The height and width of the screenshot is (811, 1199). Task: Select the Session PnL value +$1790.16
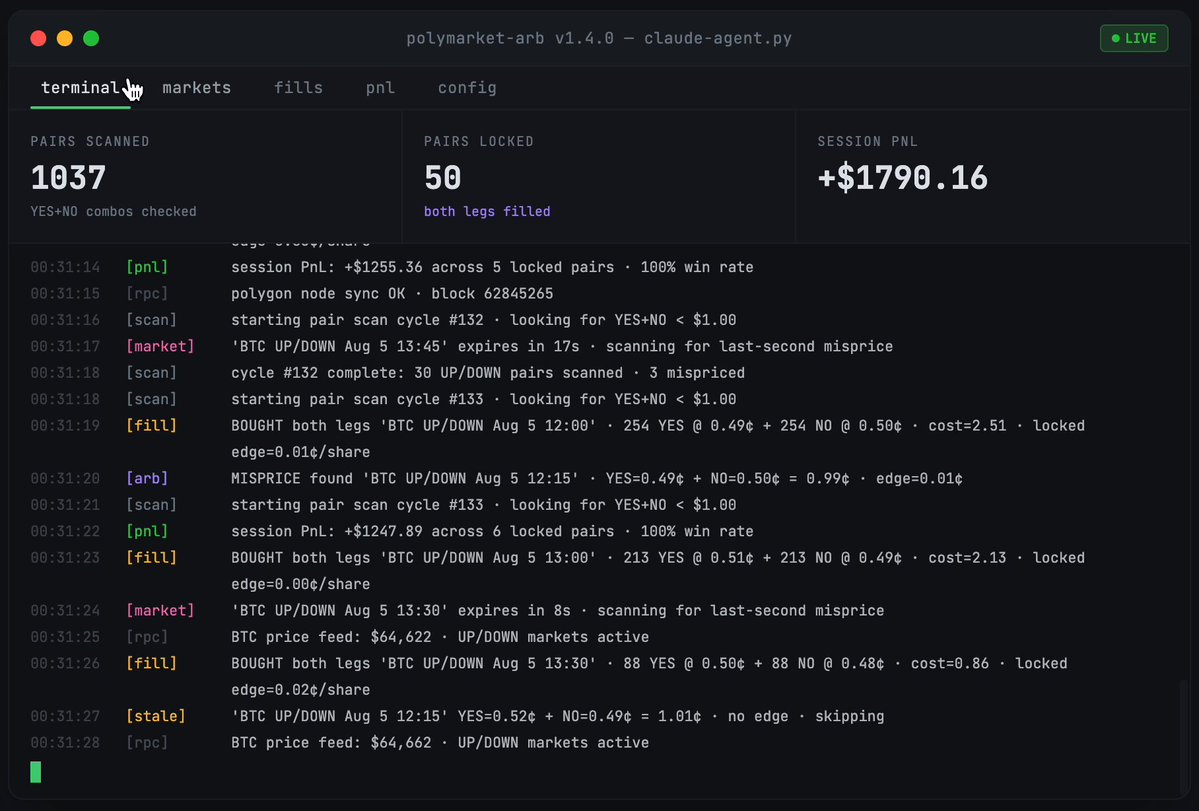tap(902, 178)
